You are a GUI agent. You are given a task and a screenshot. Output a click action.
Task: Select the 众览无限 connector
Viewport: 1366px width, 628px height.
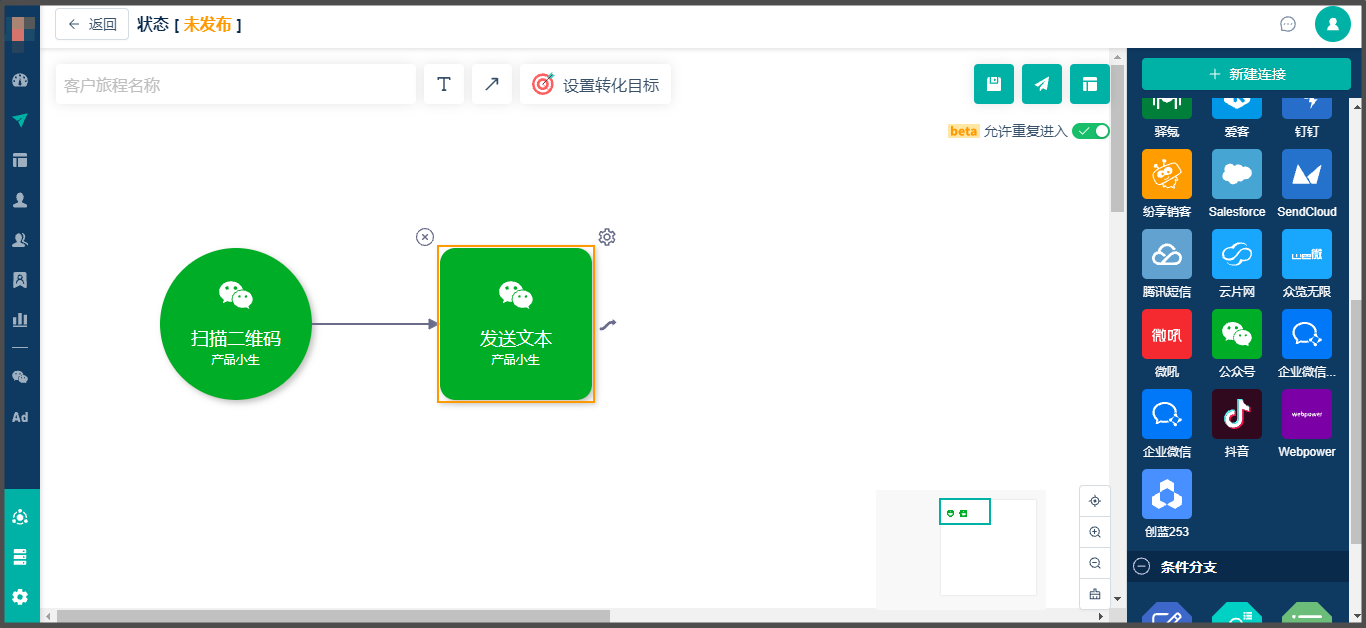point(1307,264)
